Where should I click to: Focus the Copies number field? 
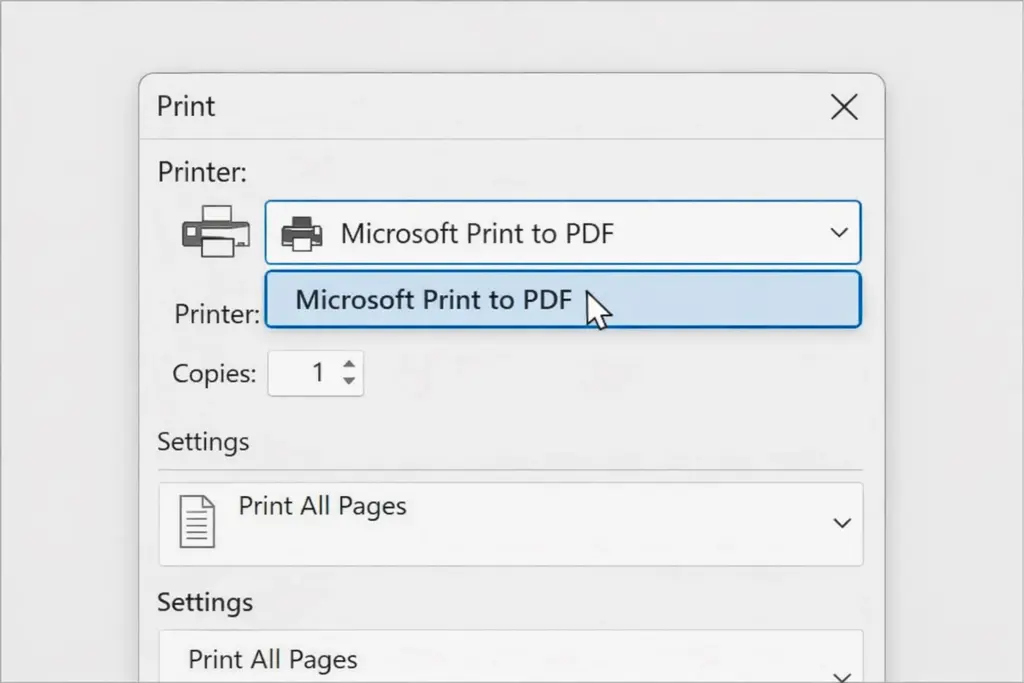pos(315,373)
